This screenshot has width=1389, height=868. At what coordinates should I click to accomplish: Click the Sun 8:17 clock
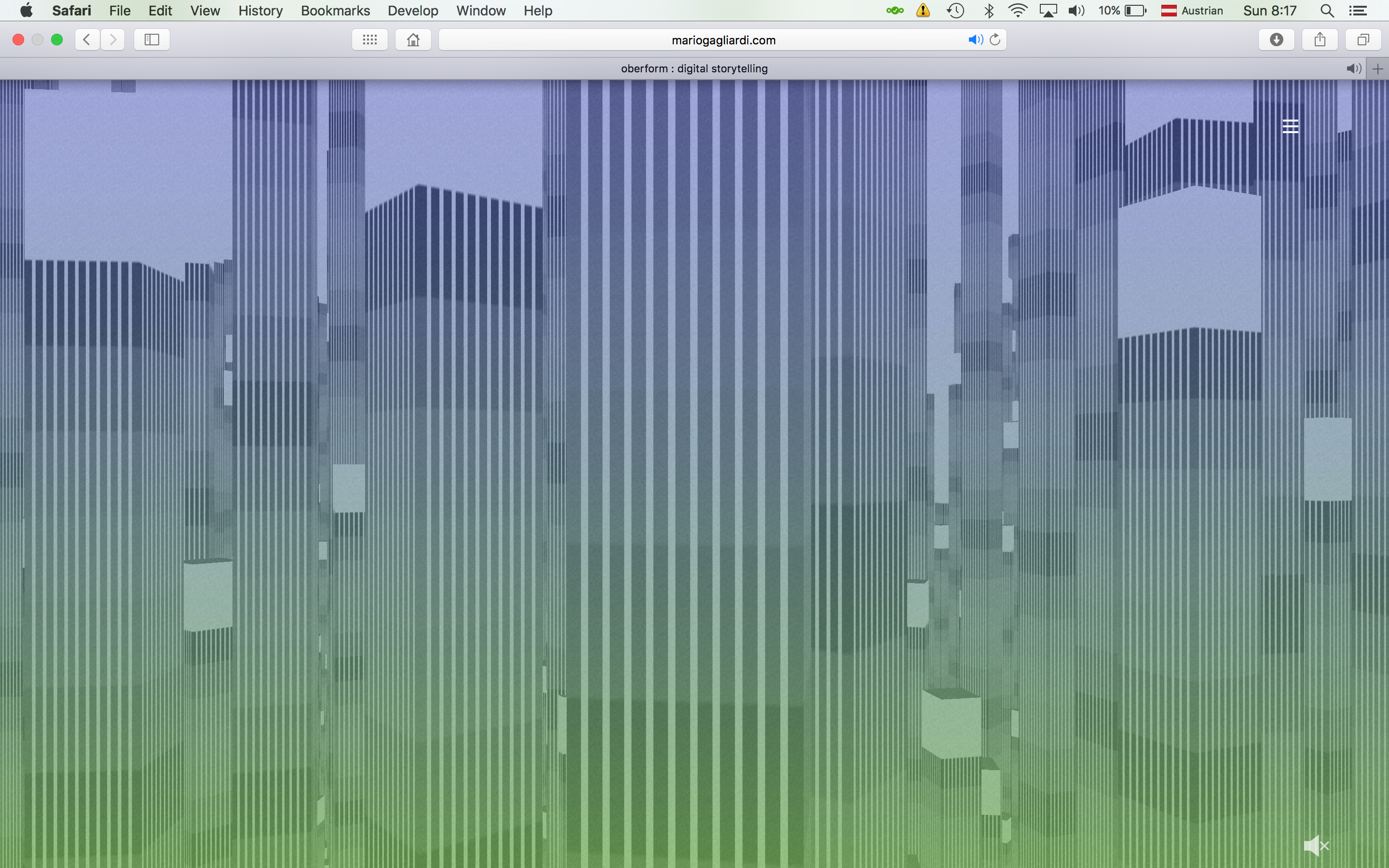pos(1269,10)
